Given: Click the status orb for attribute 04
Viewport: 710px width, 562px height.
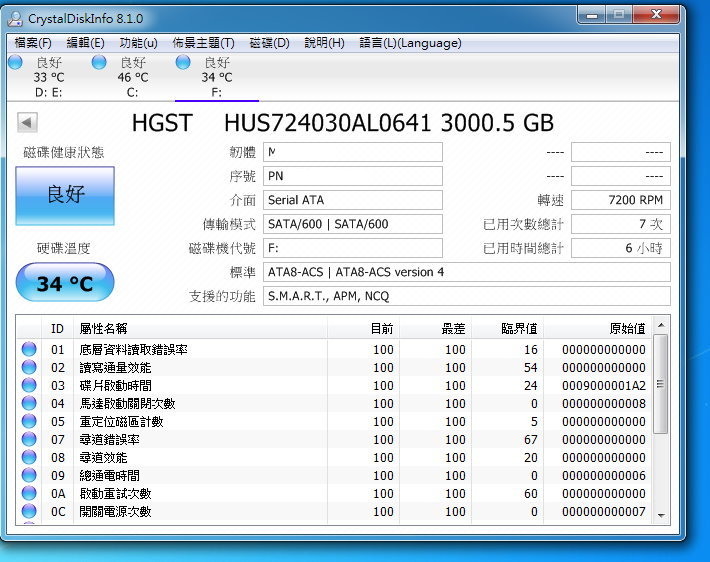Looking at the screenshot, I should click(29, 403).
